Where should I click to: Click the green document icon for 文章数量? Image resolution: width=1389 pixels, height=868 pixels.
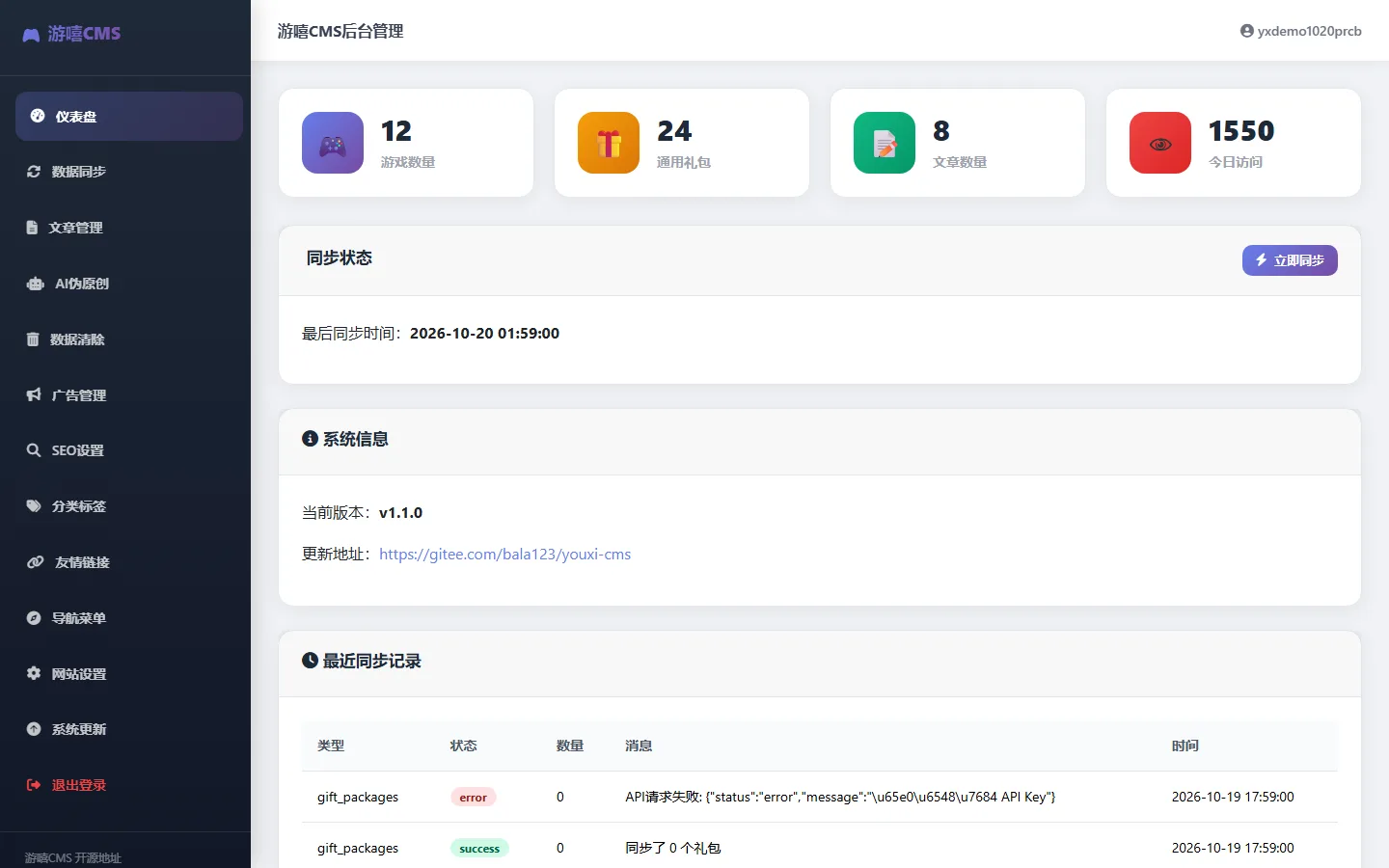tap(885, 143)
